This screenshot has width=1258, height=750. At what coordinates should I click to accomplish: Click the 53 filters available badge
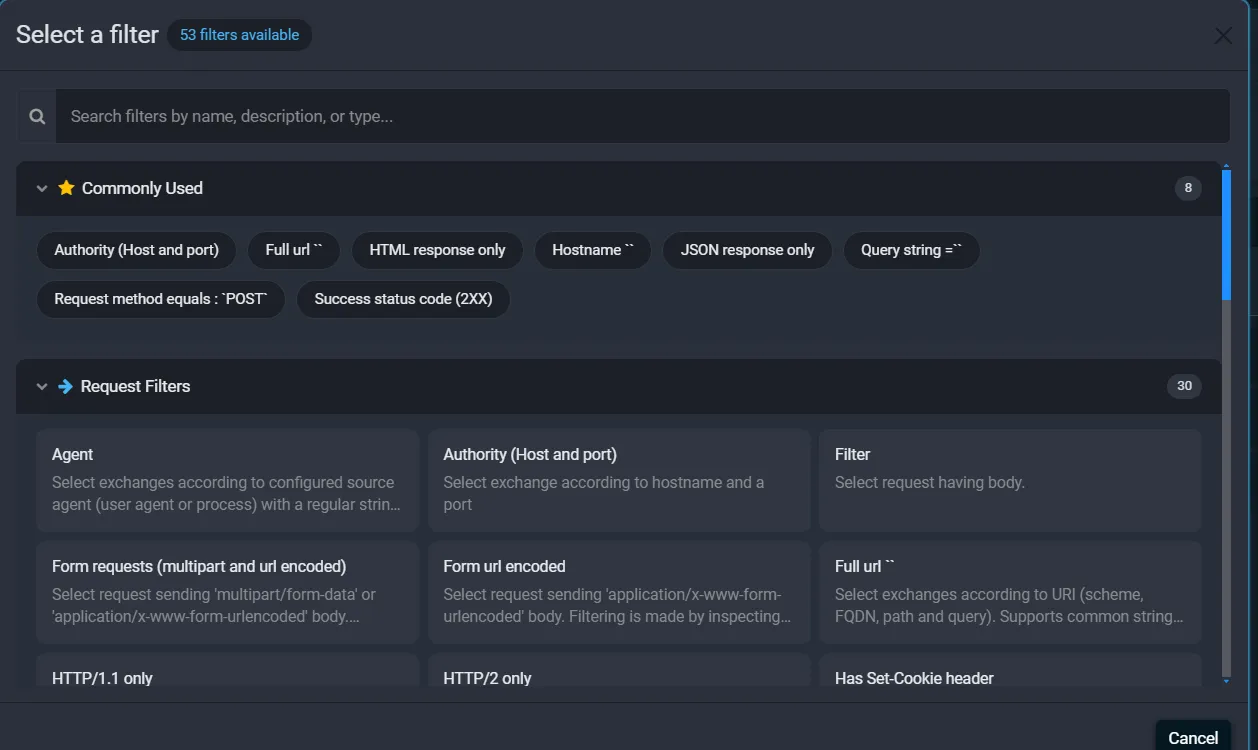tap(239, 35)
